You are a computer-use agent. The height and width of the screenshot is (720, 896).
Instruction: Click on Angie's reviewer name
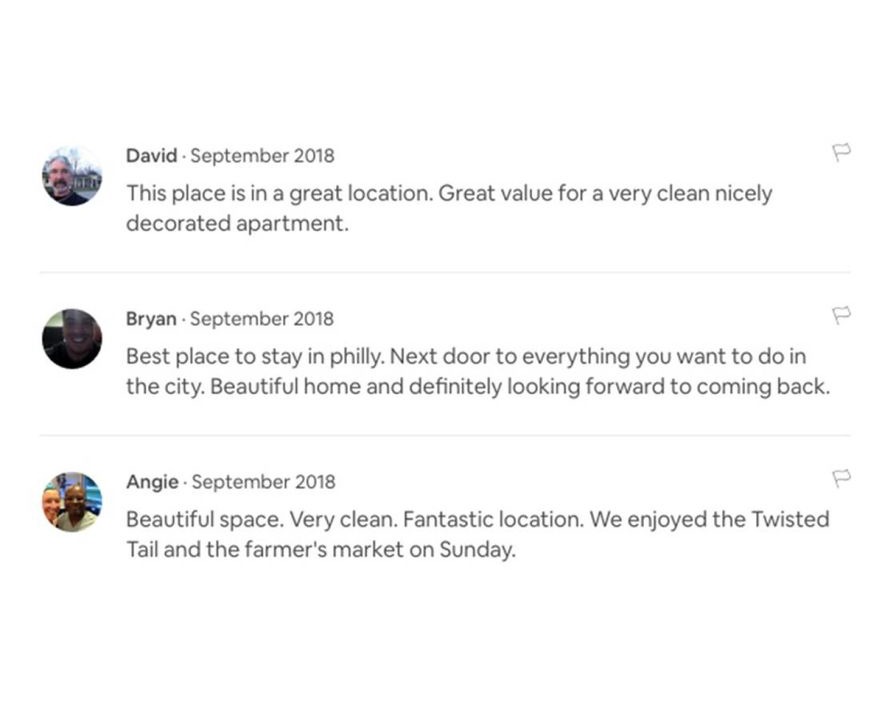152,482
